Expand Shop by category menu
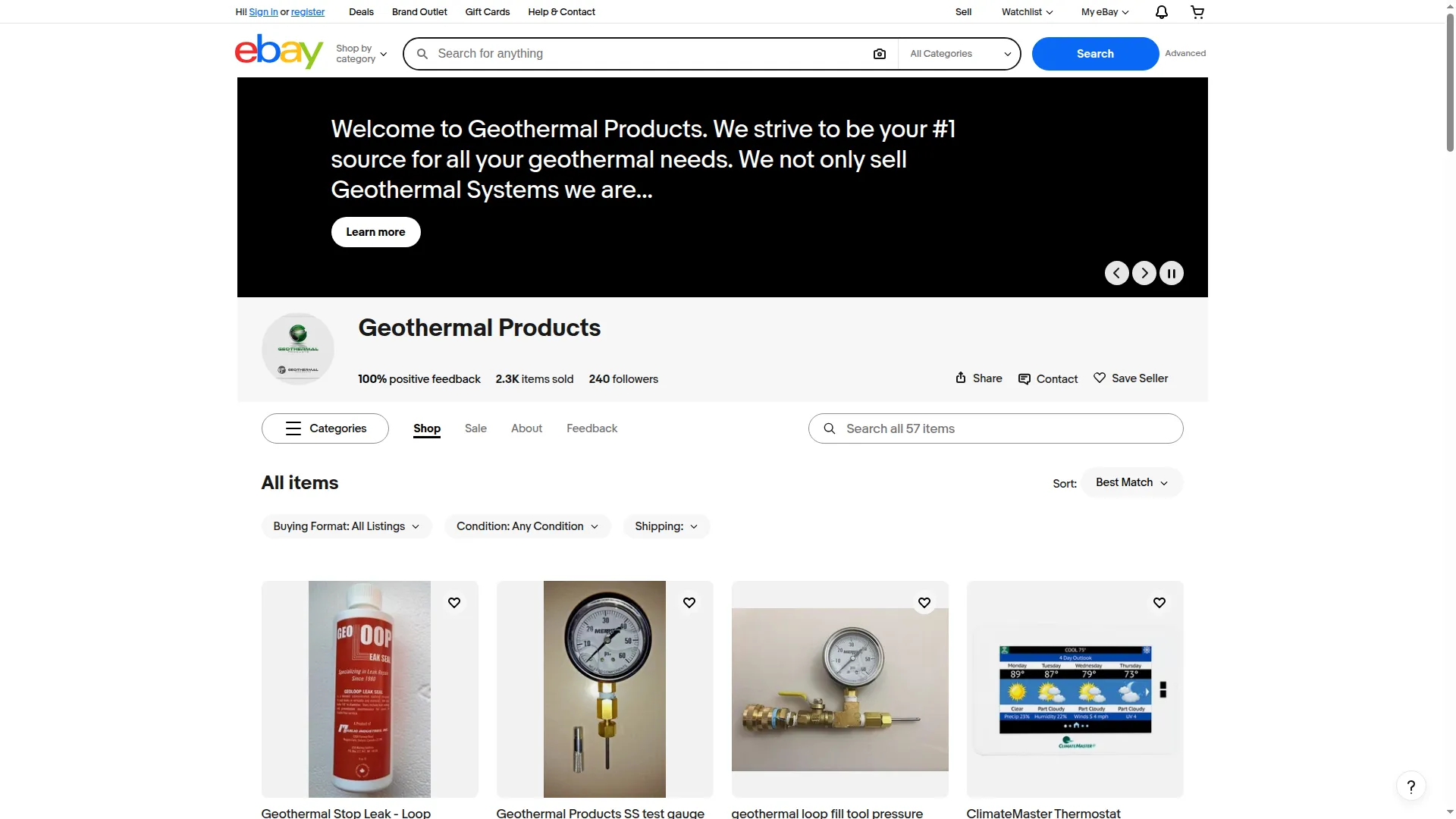This screenshot has height=819, width=1456. point(362,54)
